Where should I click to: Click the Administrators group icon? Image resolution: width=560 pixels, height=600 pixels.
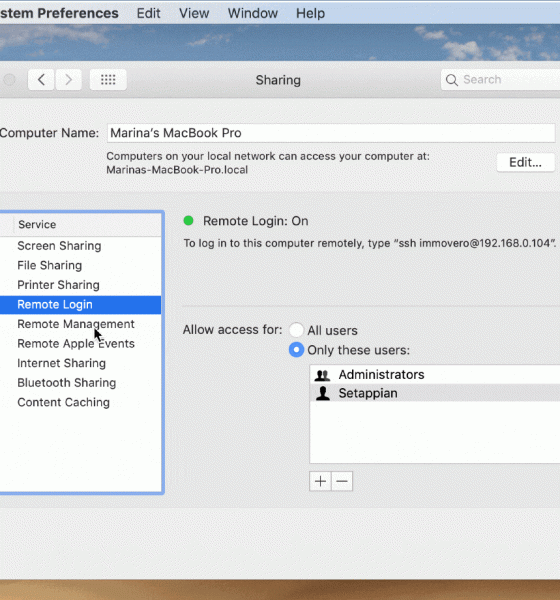322,375
